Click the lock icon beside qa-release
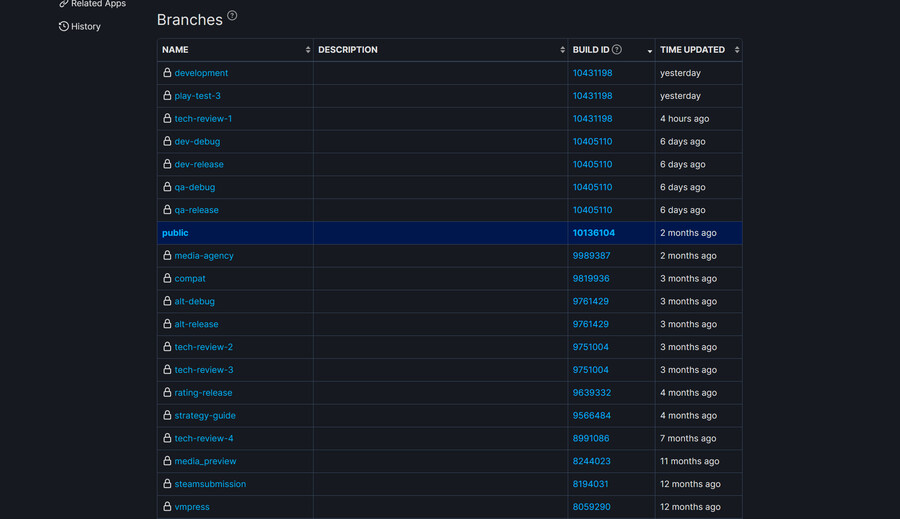The height and width of the screenshot is (519, 900). 167,210
